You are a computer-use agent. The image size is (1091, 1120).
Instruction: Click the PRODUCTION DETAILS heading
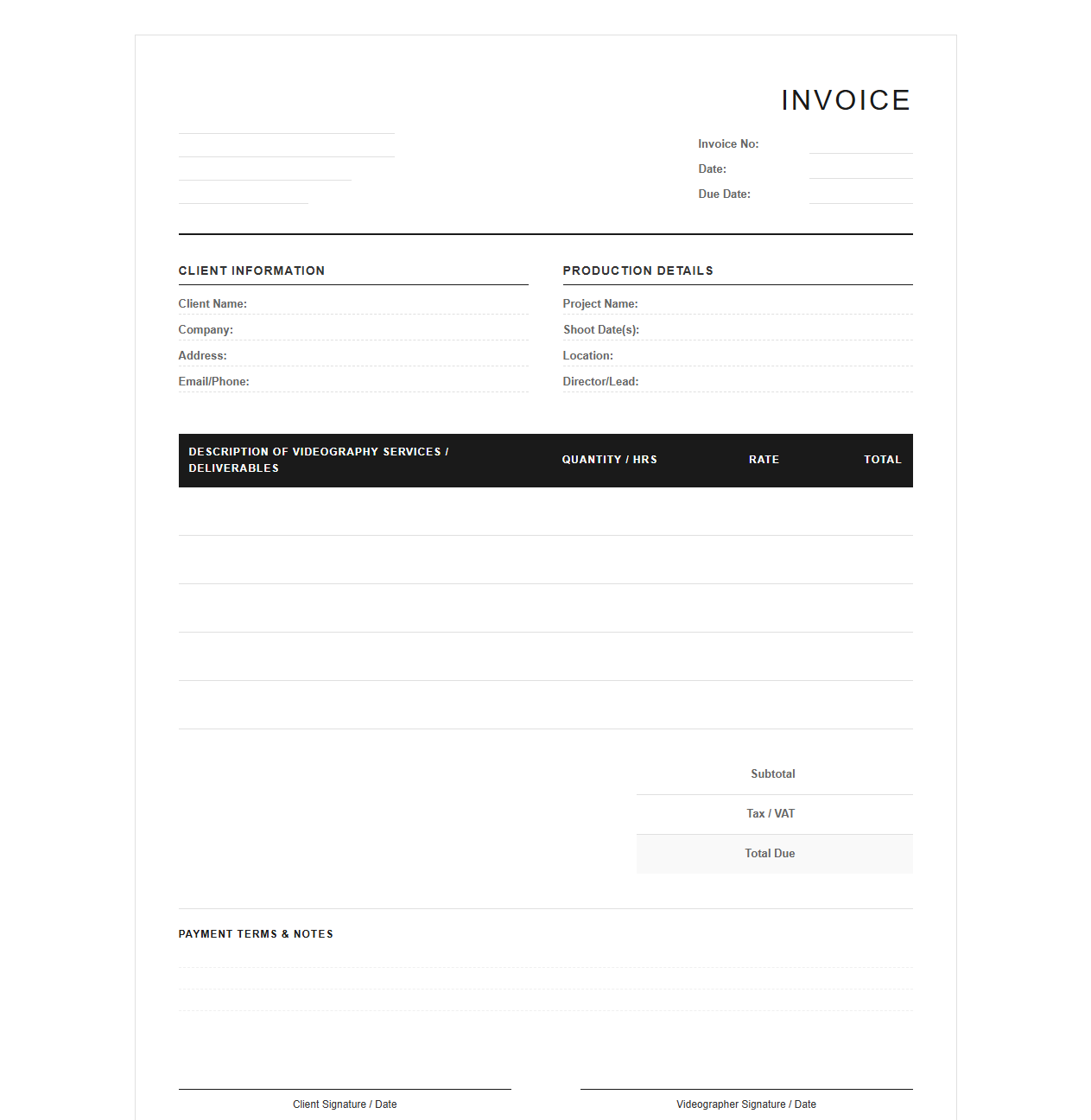point(637,270)
